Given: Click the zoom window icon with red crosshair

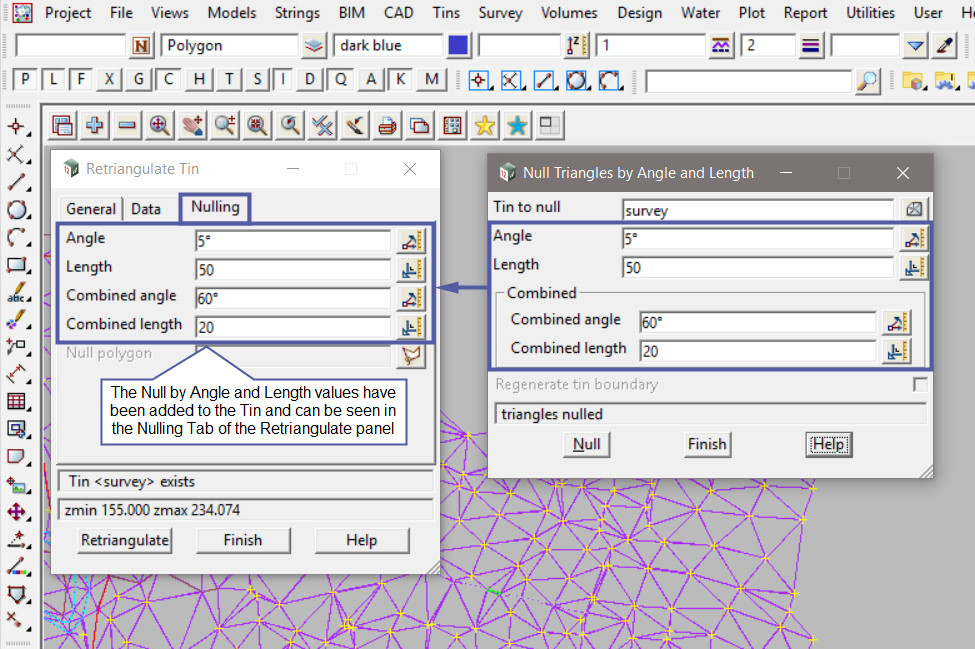Looking at the screenshot, I should (x=257, y=126).
